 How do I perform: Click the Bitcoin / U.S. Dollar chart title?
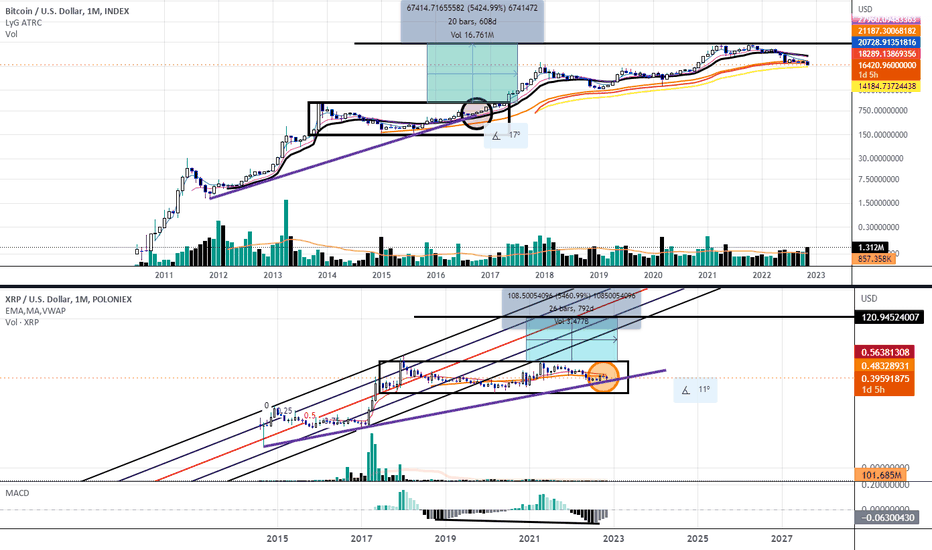click(x=67, y=11)
